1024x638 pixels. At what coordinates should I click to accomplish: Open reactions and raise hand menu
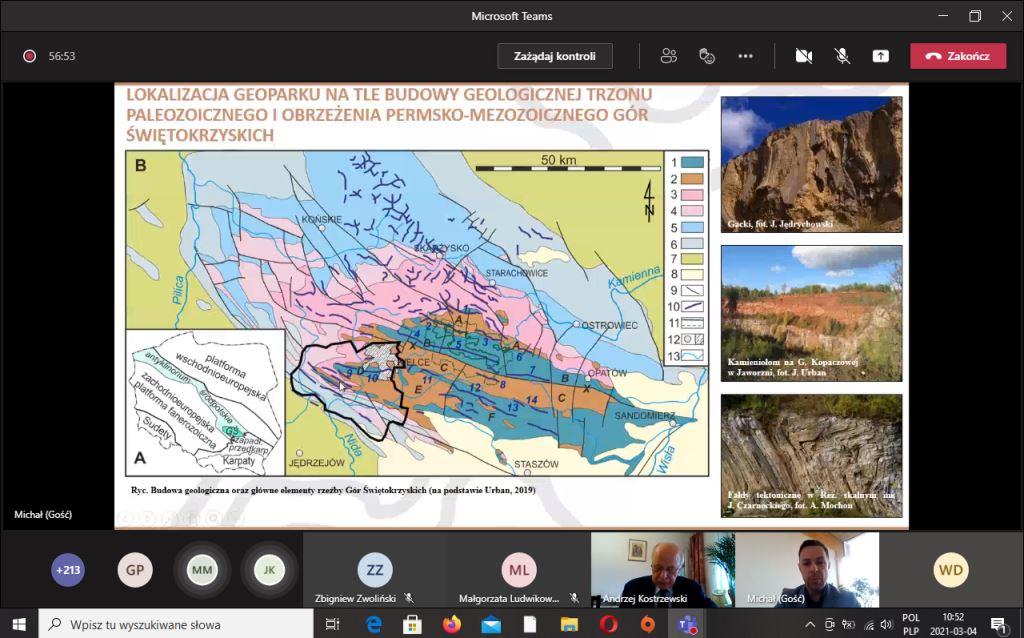[707, 56]
